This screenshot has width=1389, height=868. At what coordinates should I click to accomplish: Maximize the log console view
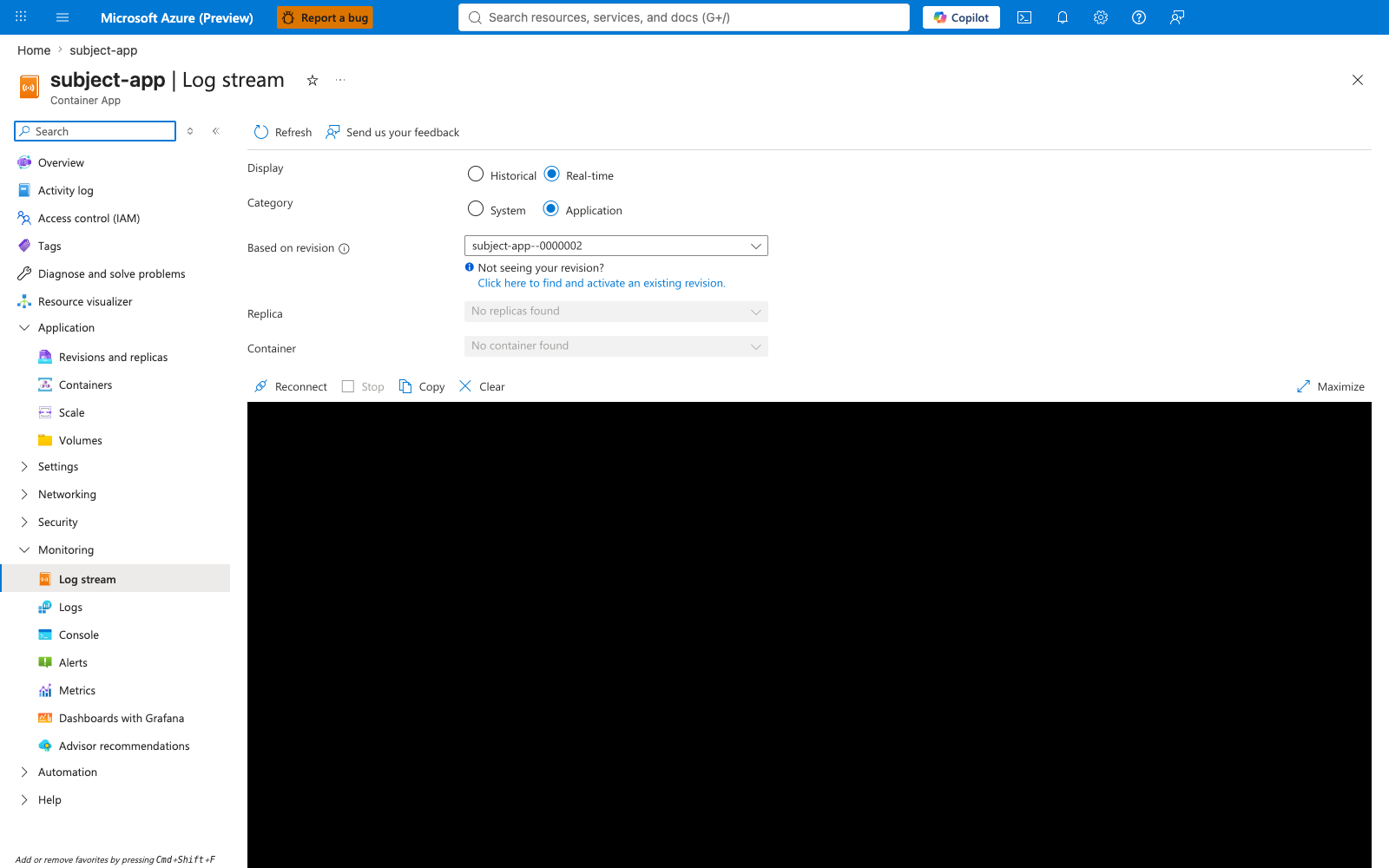tap(1330, 386)
